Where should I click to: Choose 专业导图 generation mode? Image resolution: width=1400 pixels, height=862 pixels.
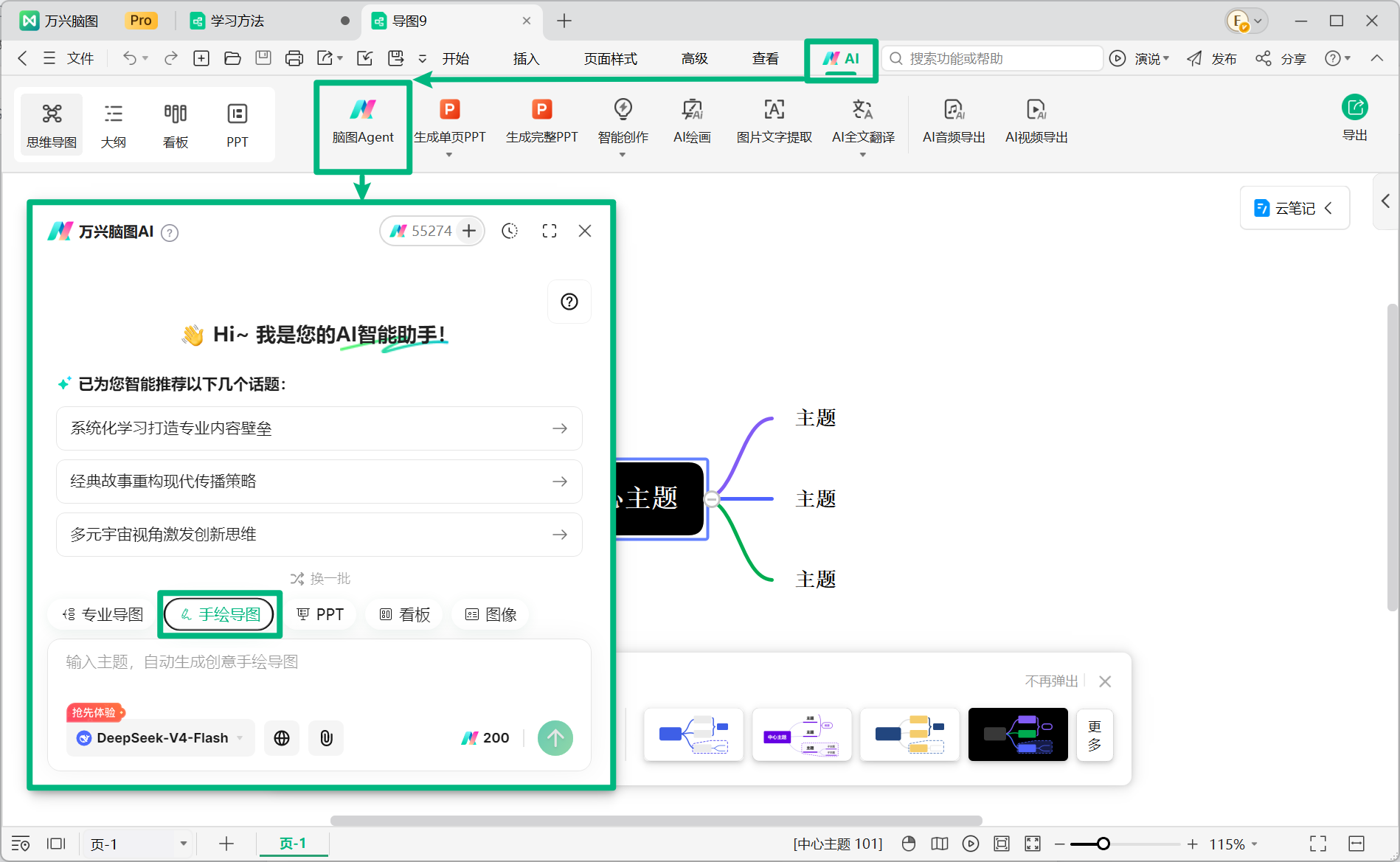coord(103,614)
